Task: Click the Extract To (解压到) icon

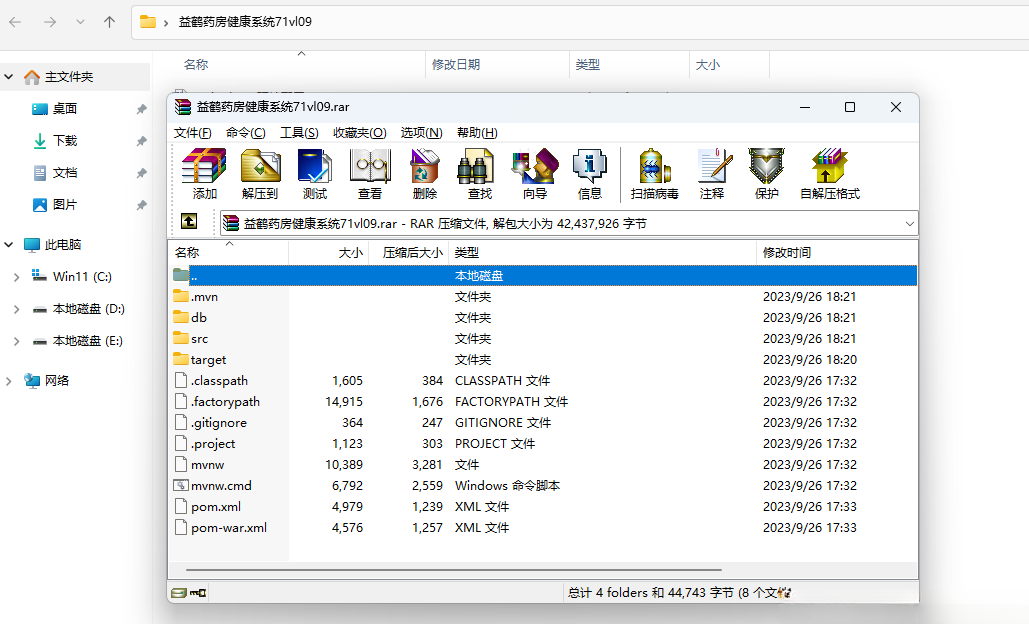Action: click(260, 173)
